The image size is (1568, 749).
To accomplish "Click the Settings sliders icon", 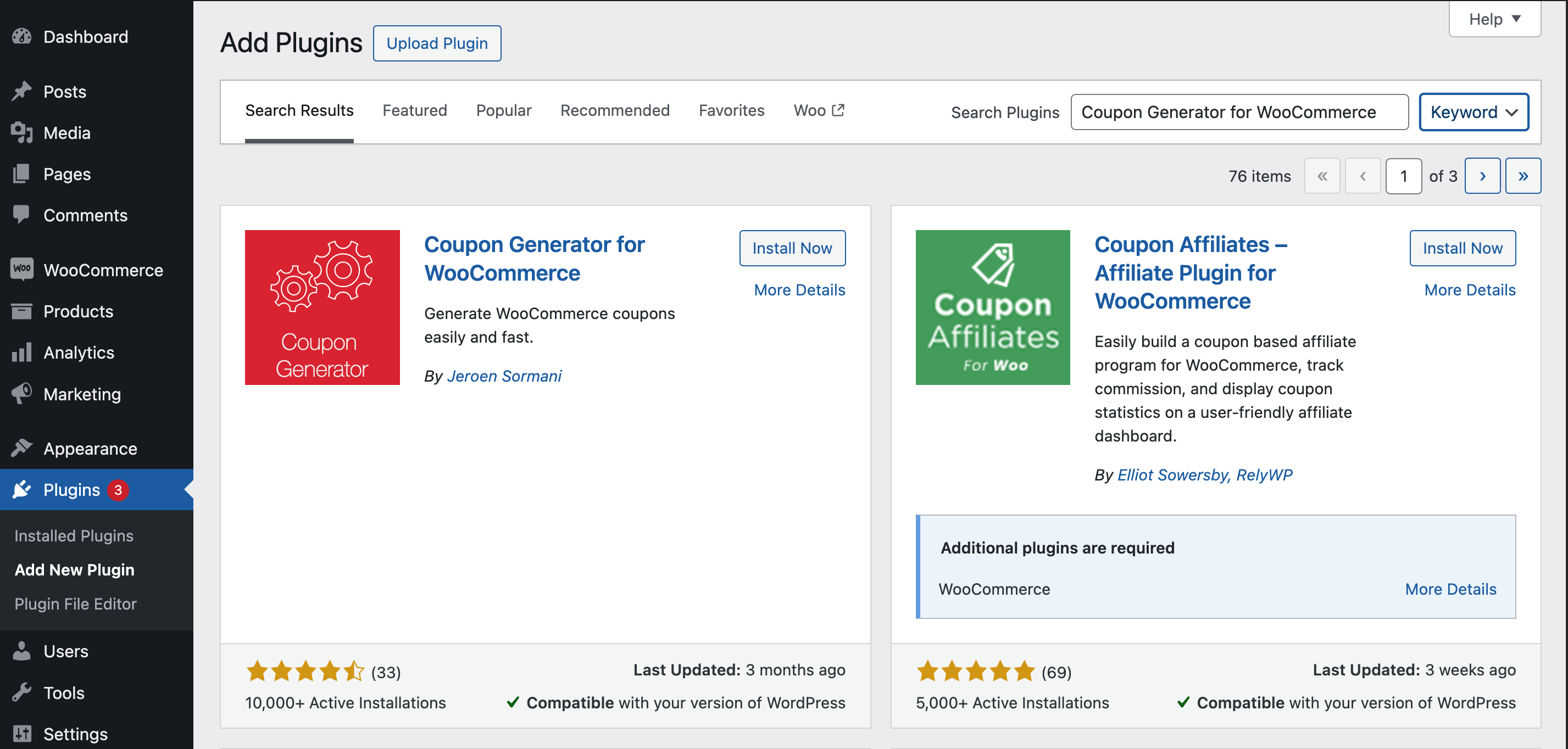I will coord(22,734).
